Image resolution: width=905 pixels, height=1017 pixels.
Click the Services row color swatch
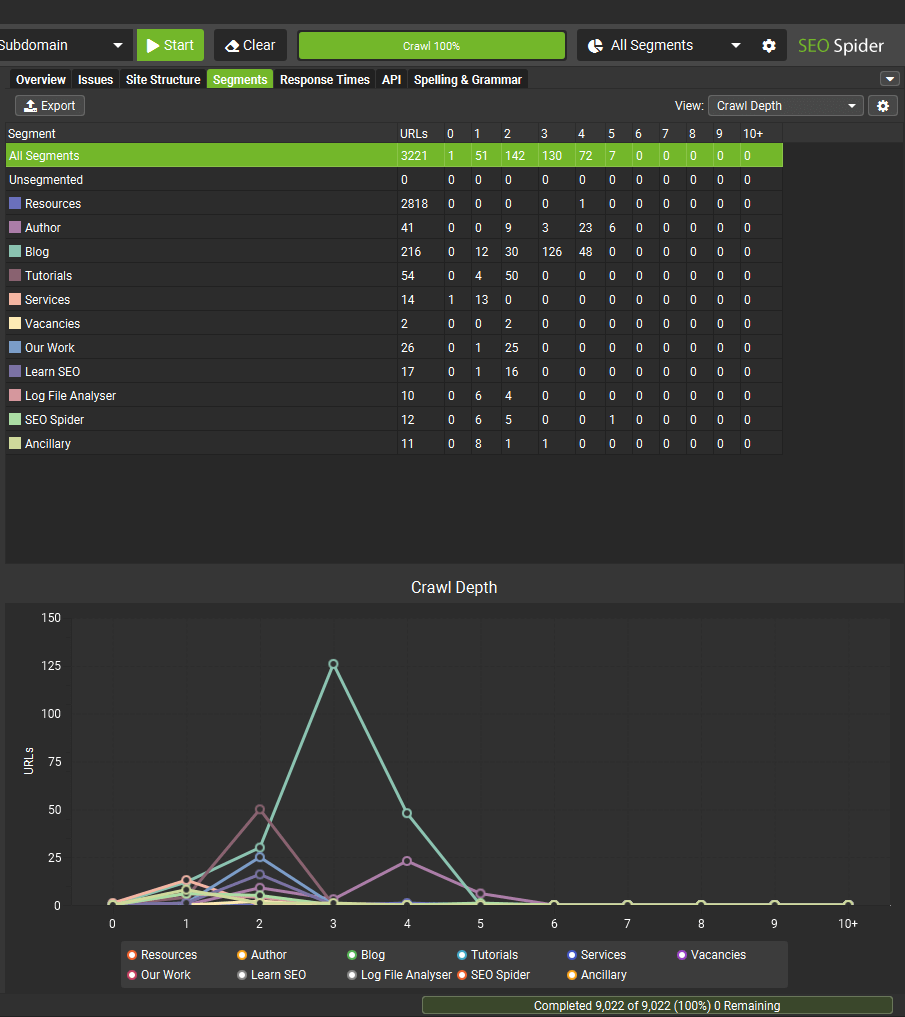[x=15, y=299]
